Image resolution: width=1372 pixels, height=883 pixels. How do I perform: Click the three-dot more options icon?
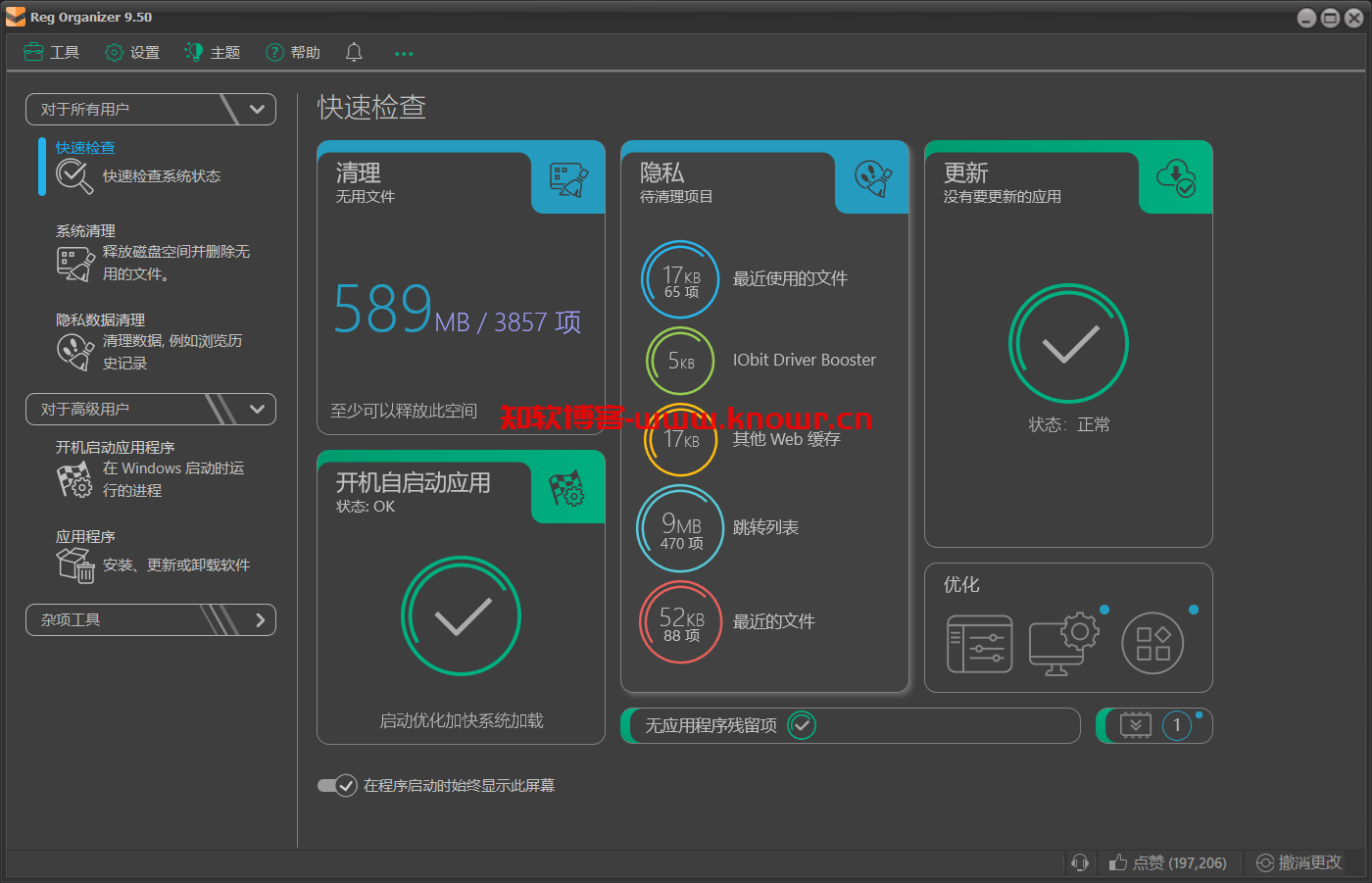pyautogui.click(x=404, y=54)
